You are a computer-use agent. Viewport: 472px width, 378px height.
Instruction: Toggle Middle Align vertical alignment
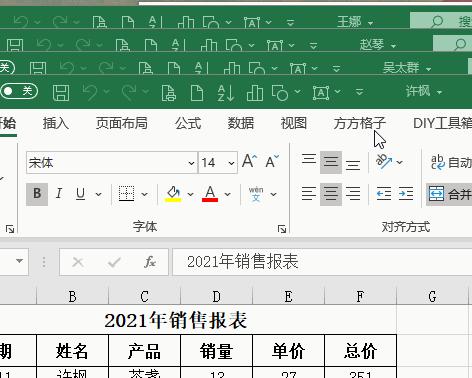[x=331, y=162]
